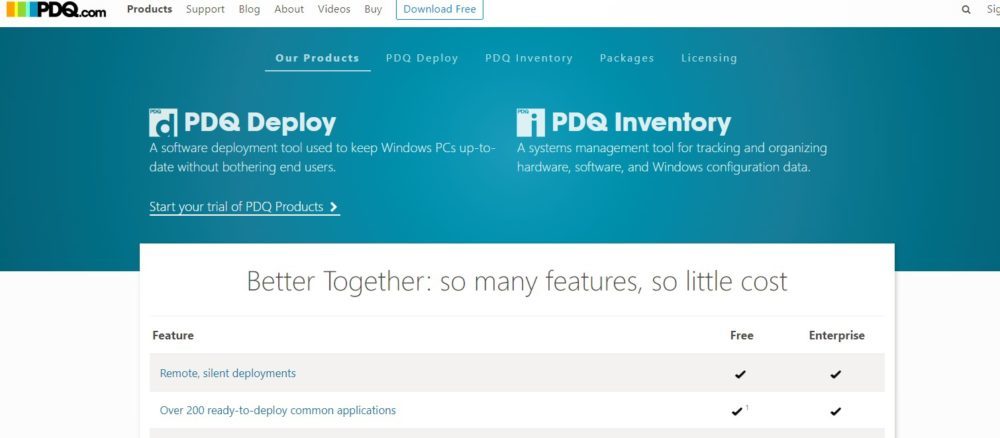The width and height of the screenshot is (1000, 438).
Task: Open the Support menu item
Action: coord(205,9)
